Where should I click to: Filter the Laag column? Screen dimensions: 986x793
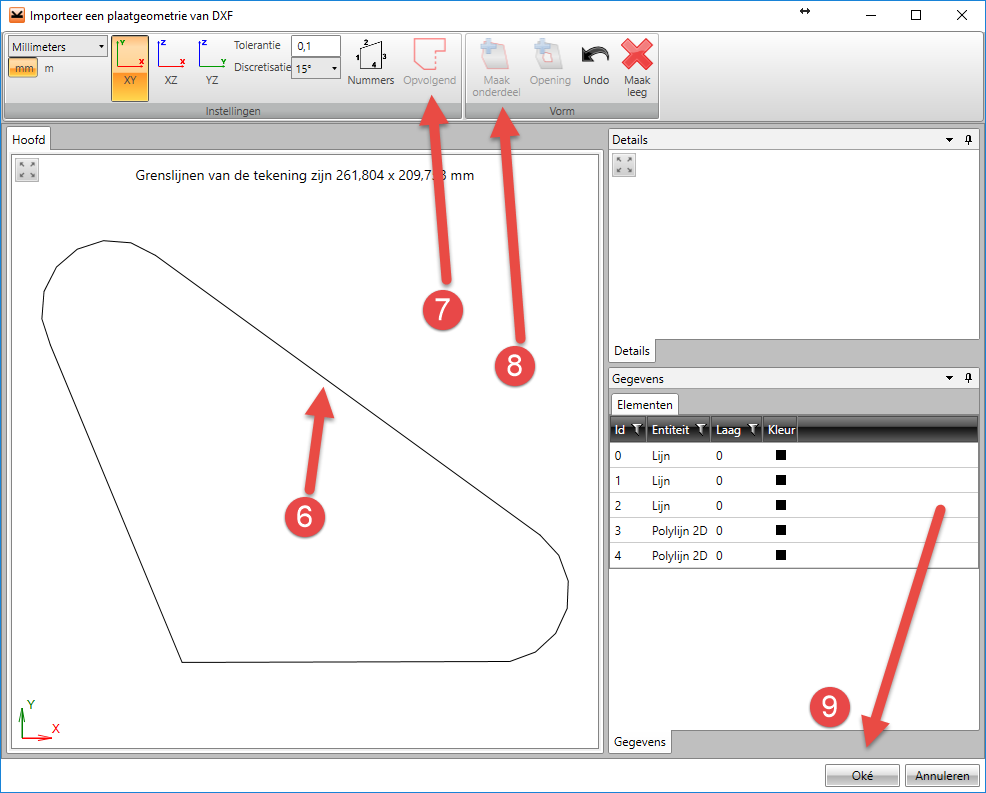752,429
